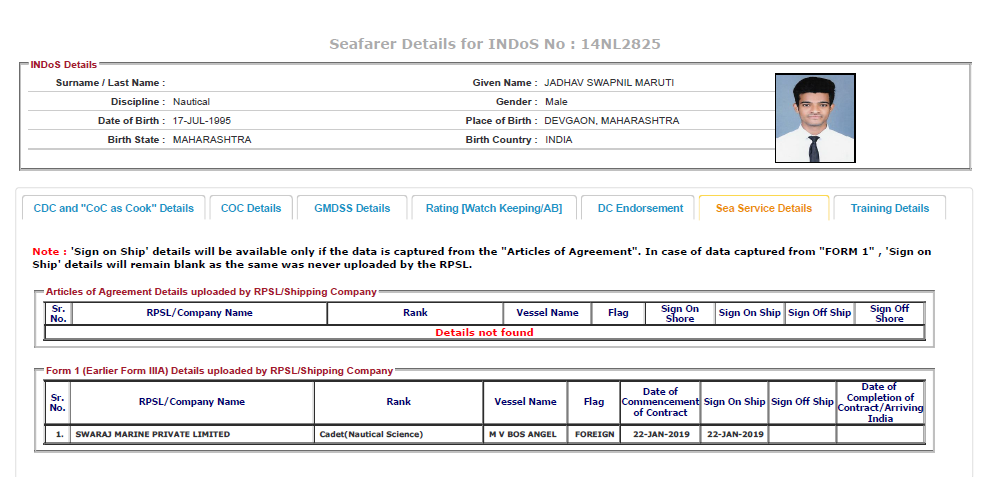Image resolution: width=984 pixels, height=477 pixels.
Task: Open the GMDSS Details tab
Action: point(352,208)
